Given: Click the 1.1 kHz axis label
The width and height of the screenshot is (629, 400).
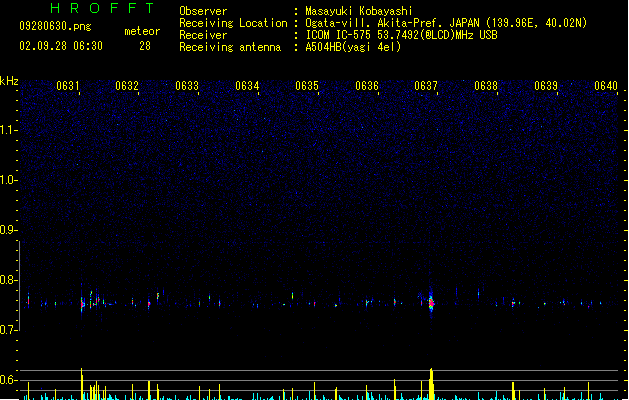Looking at the screenshot, I should pyautogui.click(x=8, y=130).
